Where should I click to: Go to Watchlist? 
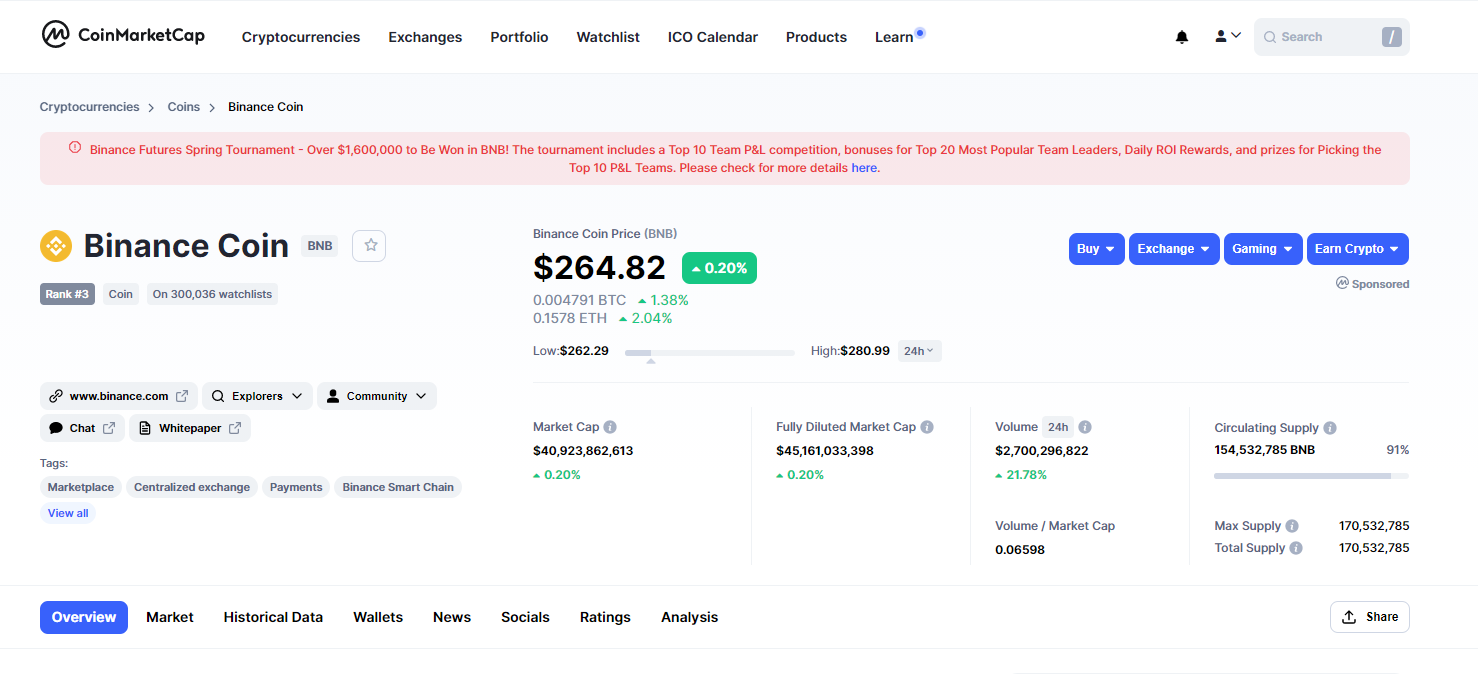[x=608, y=37]
